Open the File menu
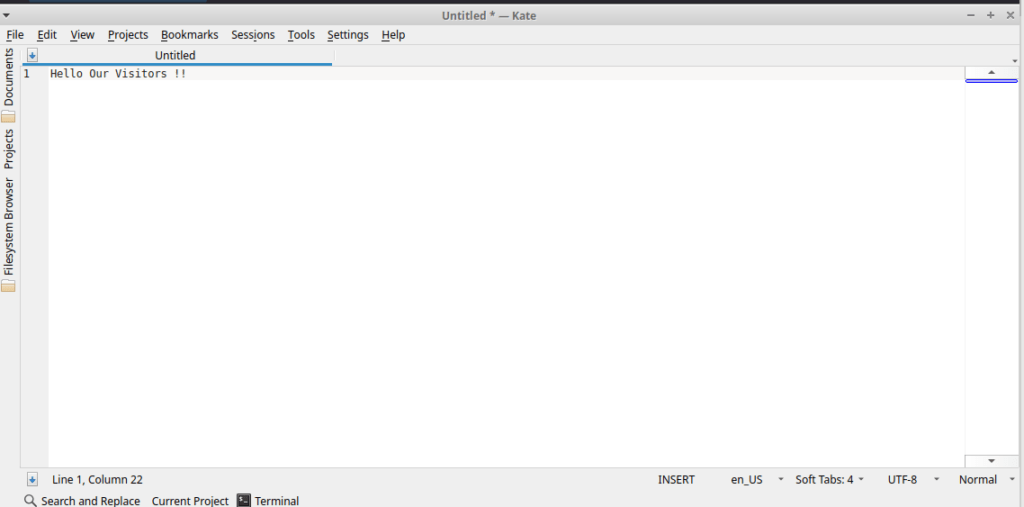The image size is (1024, 507). coord(14,35)
